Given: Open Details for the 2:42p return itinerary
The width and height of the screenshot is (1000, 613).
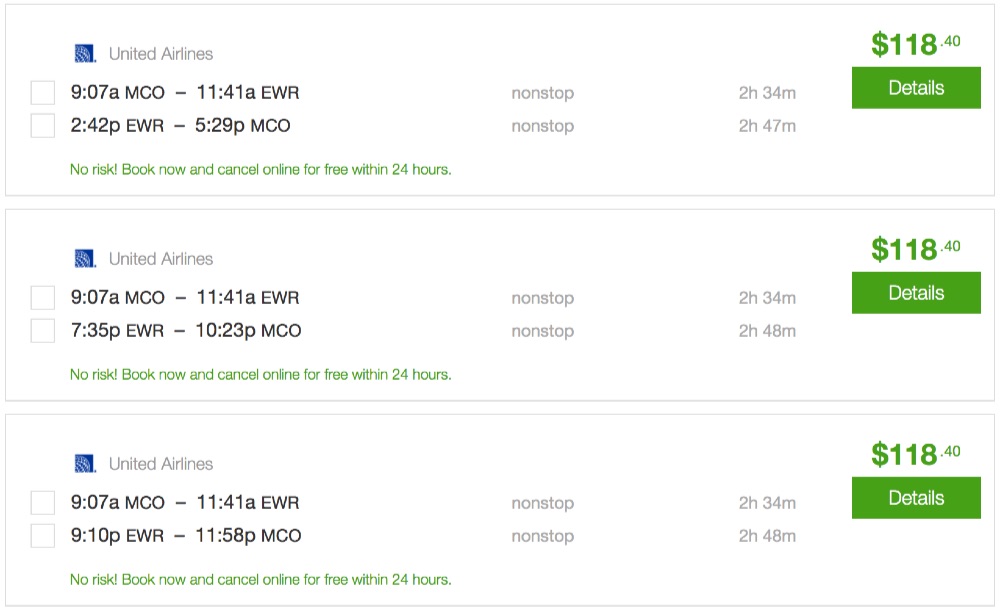Looking at the screenshot, I should pos(915,88).
